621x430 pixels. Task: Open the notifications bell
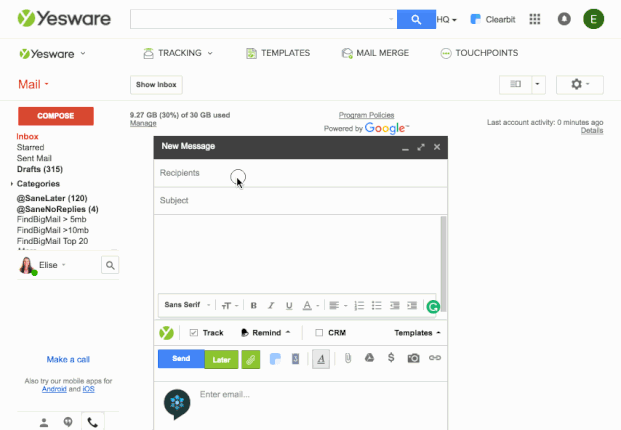tap(564, 19)
